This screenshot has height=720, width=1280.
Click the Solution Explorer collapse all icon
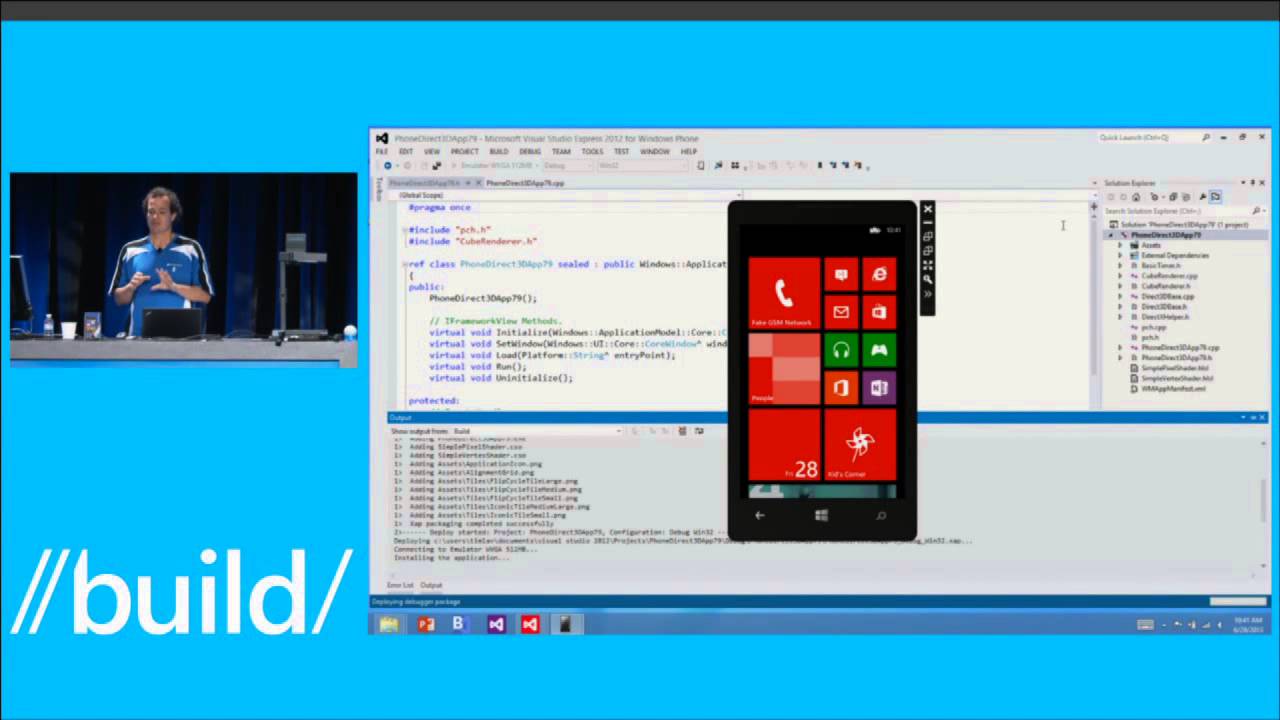tap(1173, 197)
